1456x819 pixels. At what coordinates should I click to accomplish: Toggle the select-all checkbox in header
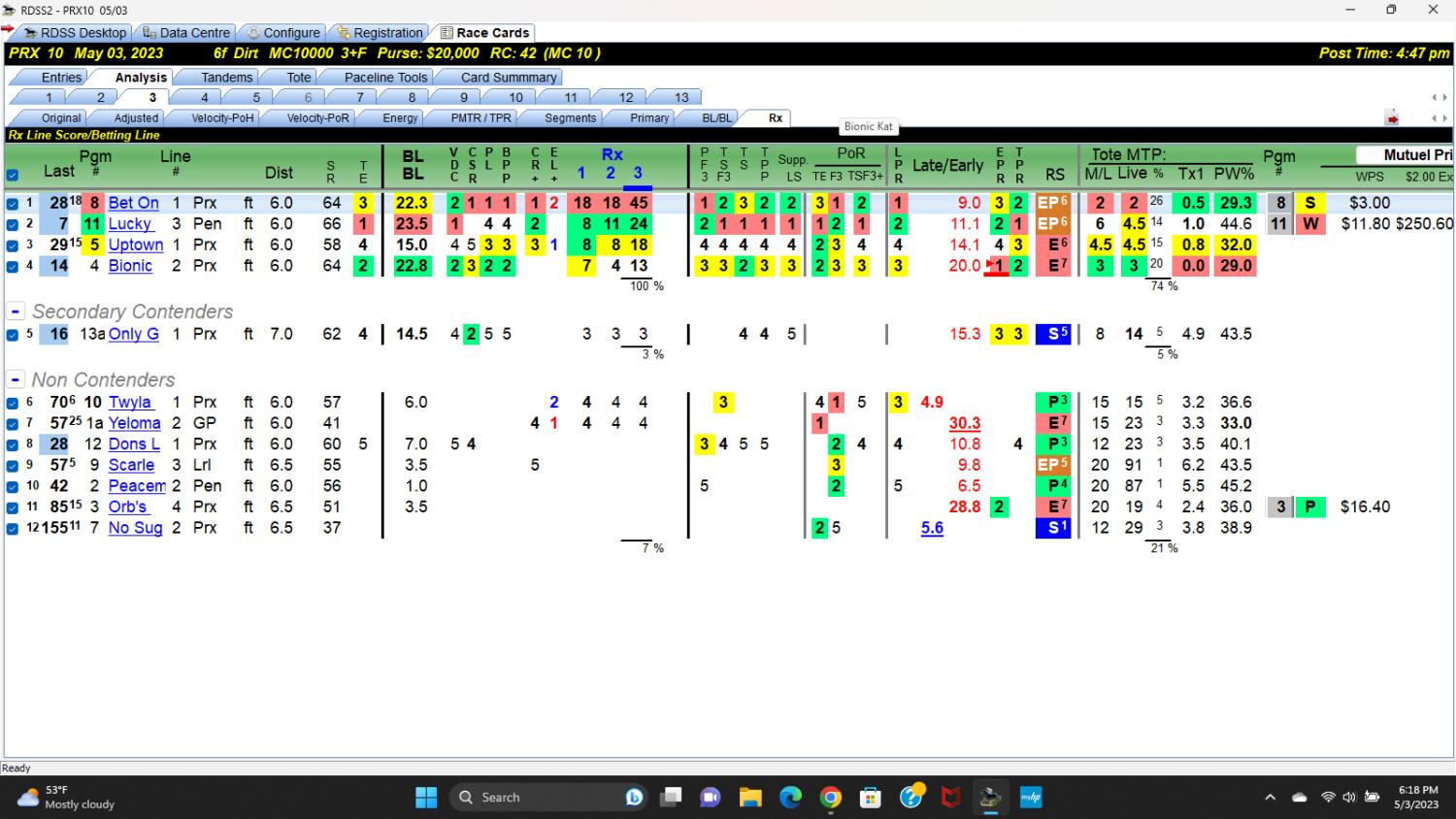pos(13,176)
